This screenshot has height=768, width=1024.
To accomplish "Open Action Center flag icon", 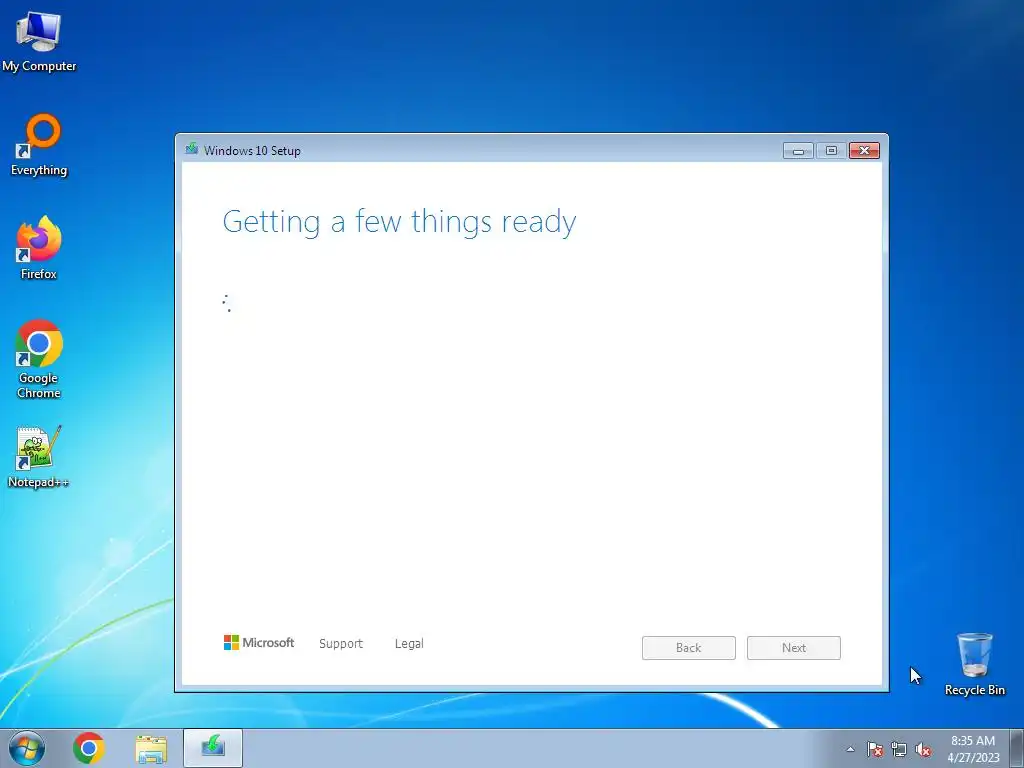I will click(x=875, y=749).
